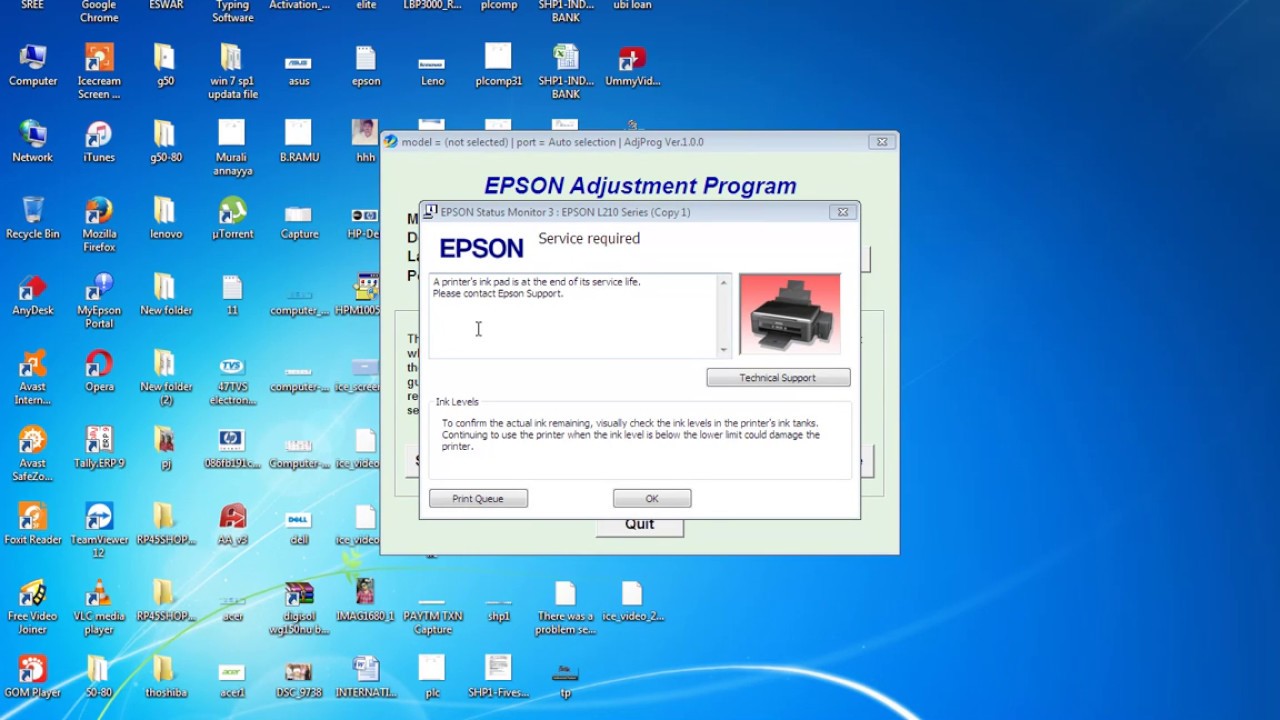Select the text file named 11

(x=232, y=295)
